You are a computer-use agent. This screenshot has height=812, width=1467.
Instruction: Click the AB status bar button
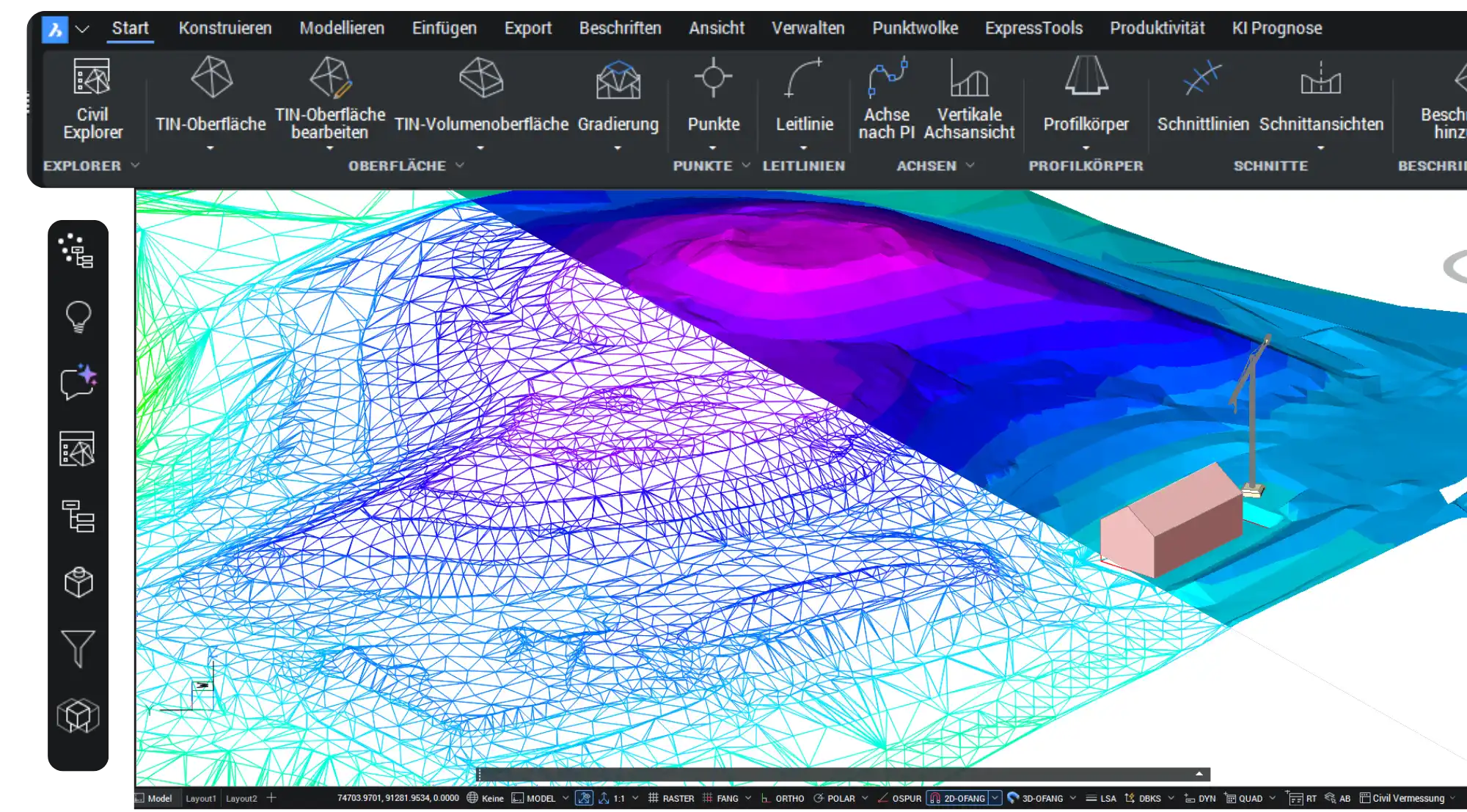click(x=1337, y=798)
